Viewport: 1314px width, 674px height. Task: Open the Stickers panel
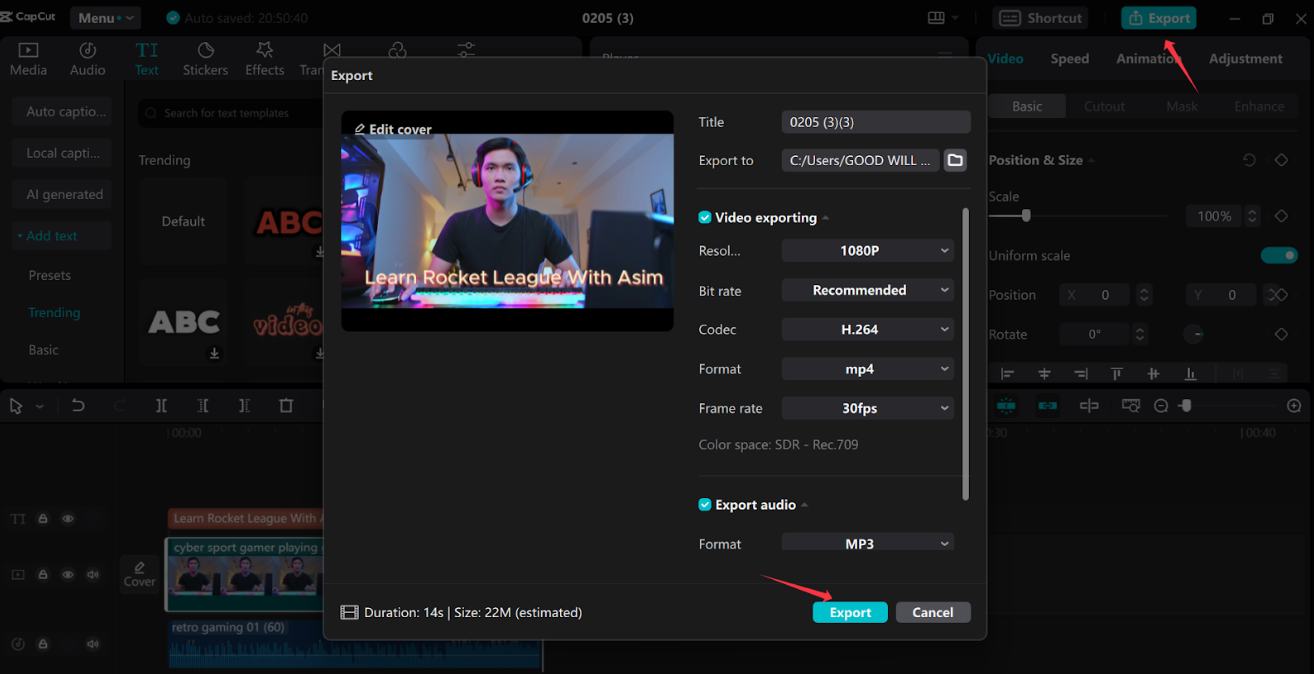pyautogui.click(x=205, y=59)
